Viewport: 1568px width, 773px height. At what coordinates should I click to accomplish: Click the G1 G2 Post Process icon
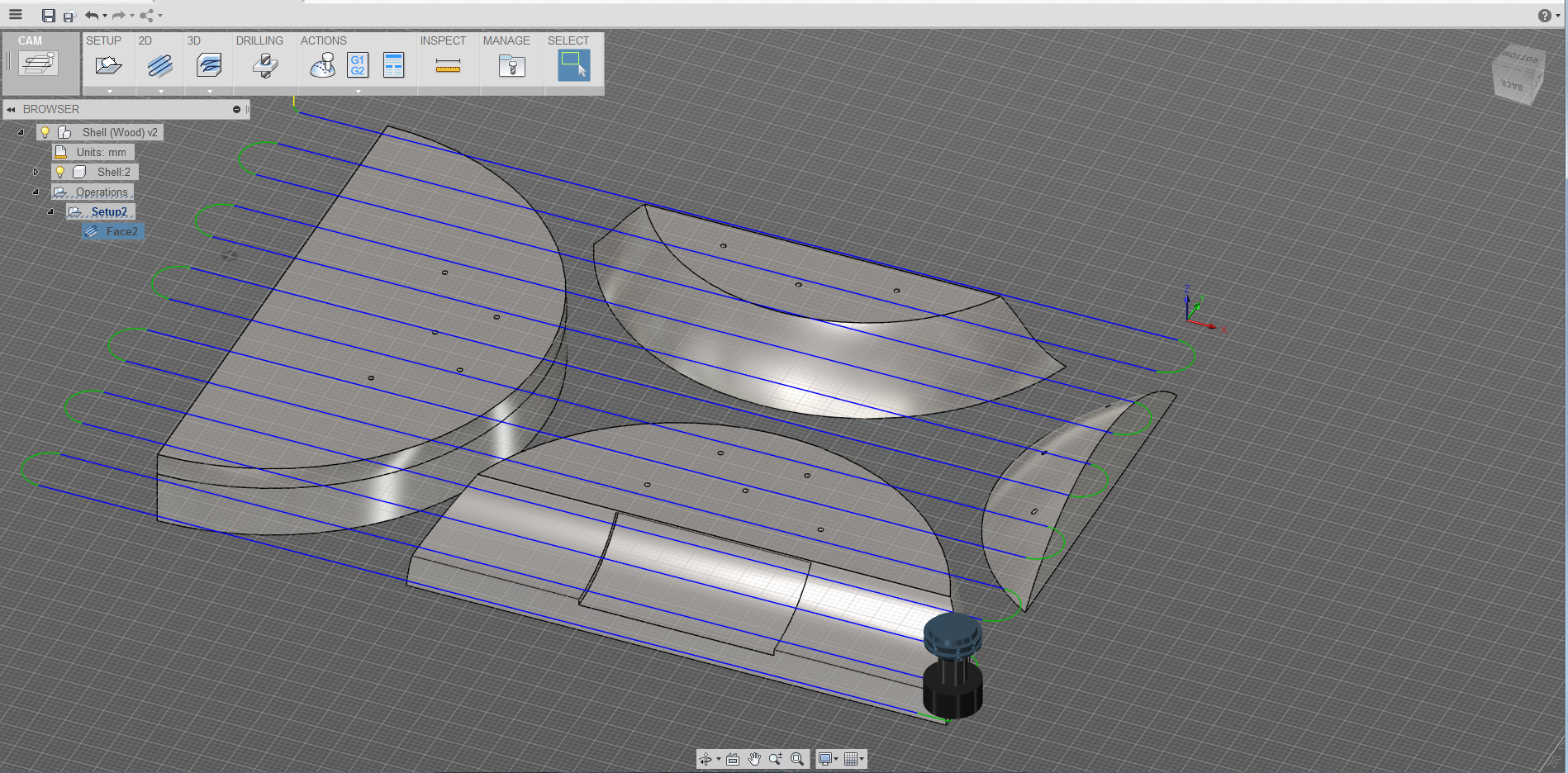[358, 65]
